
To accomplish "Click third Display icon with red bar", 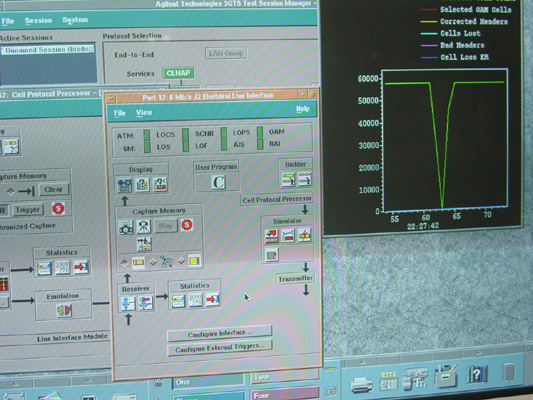I will (x=160, y=184).
